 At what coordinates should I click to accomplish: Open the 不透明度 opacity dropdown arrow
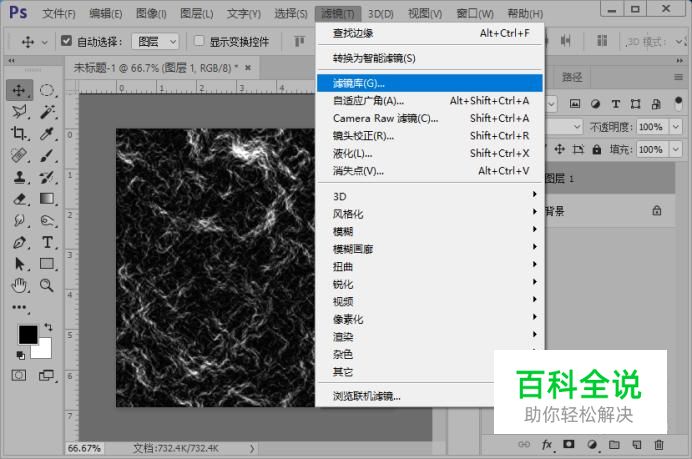click(676, 127)
